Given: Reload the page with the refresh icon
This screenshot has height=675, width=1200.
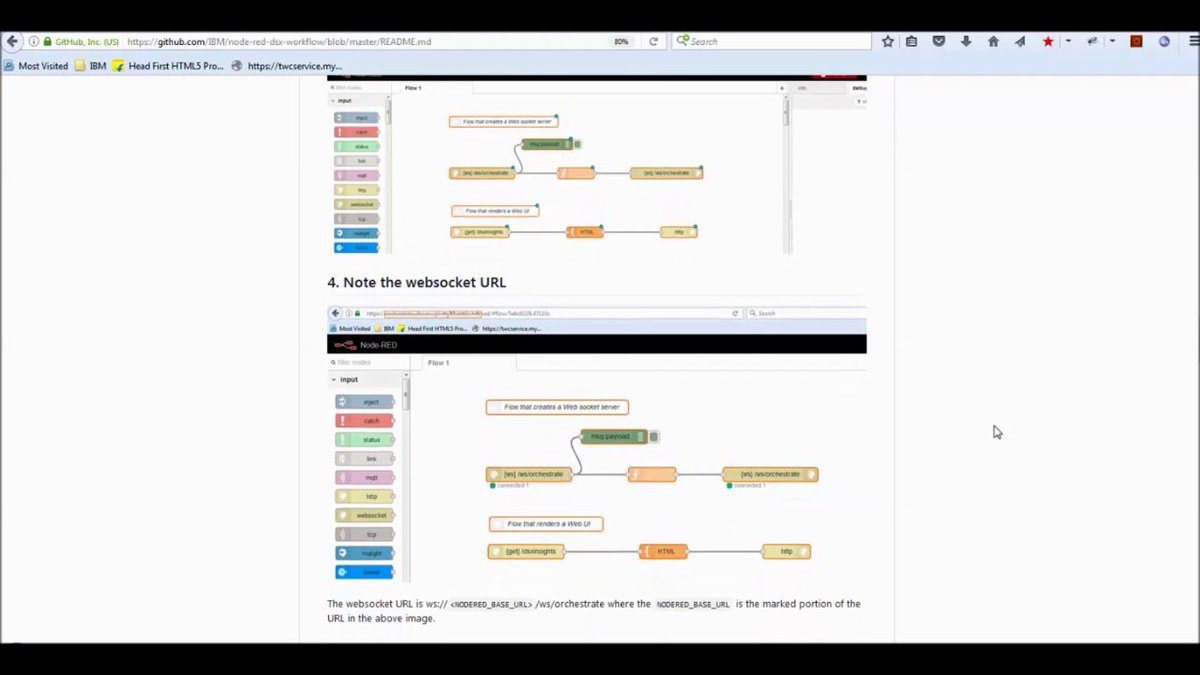Looking at the screenshot, I should pos(654,42).
